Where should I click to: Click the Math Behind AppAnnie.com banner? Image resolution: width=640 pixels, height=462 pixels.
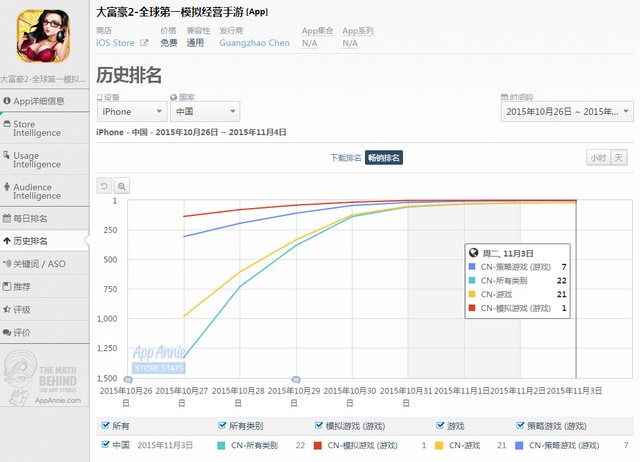coord(43,377)
